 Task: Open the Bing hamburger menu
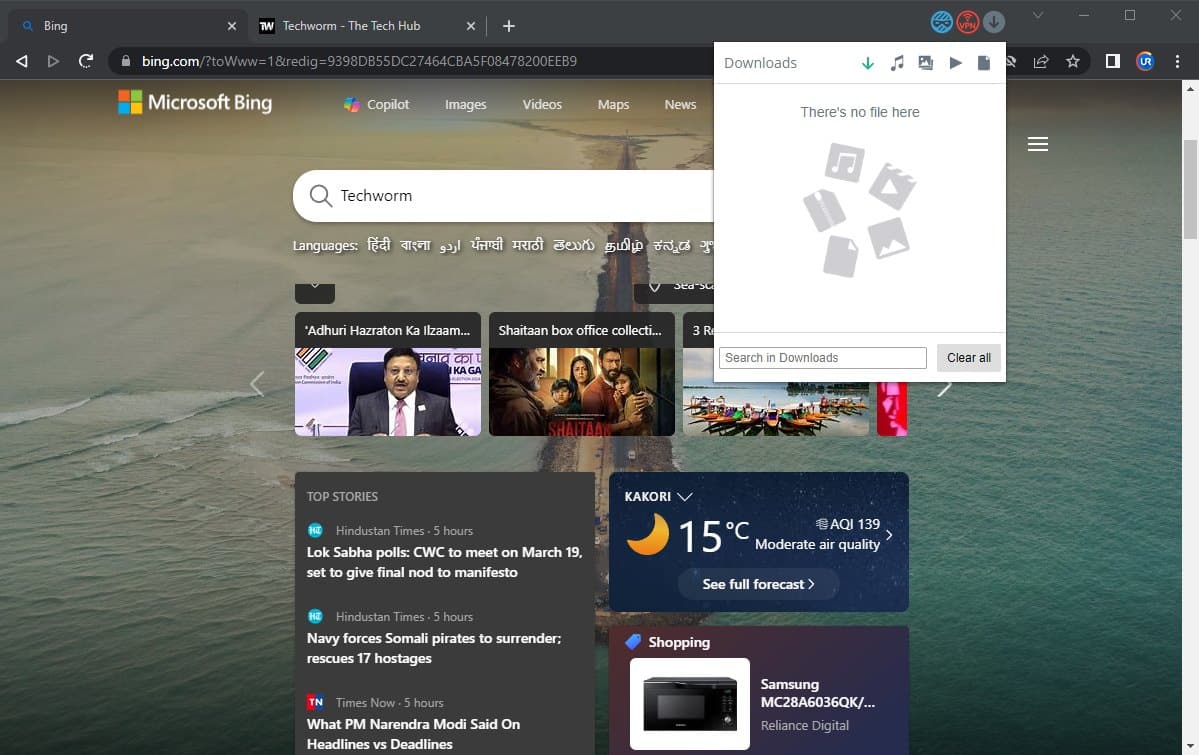1038,145
